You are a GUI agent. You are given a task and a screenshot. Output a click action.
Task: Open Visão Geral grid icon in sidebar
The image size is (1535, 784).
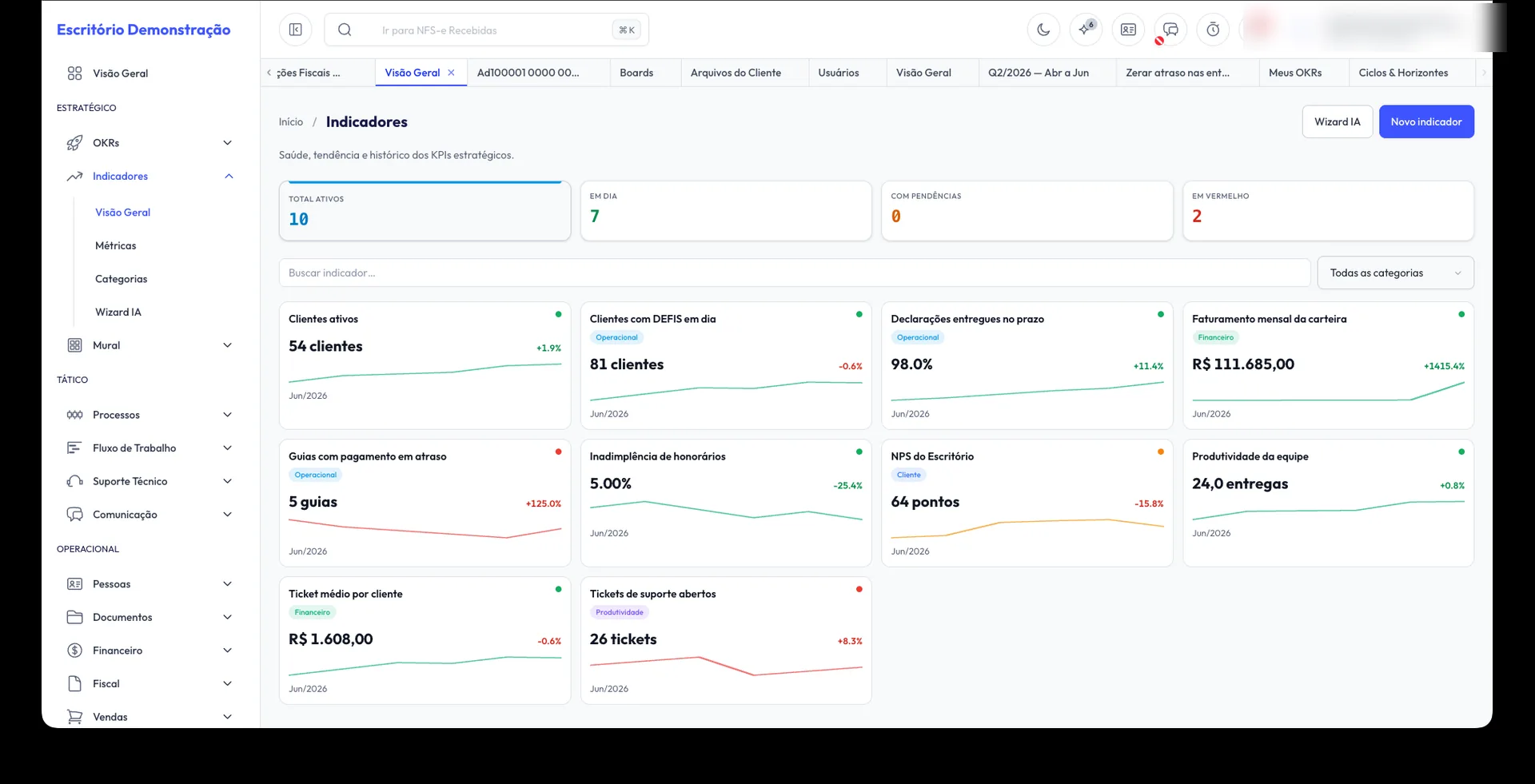pos(74,74)
